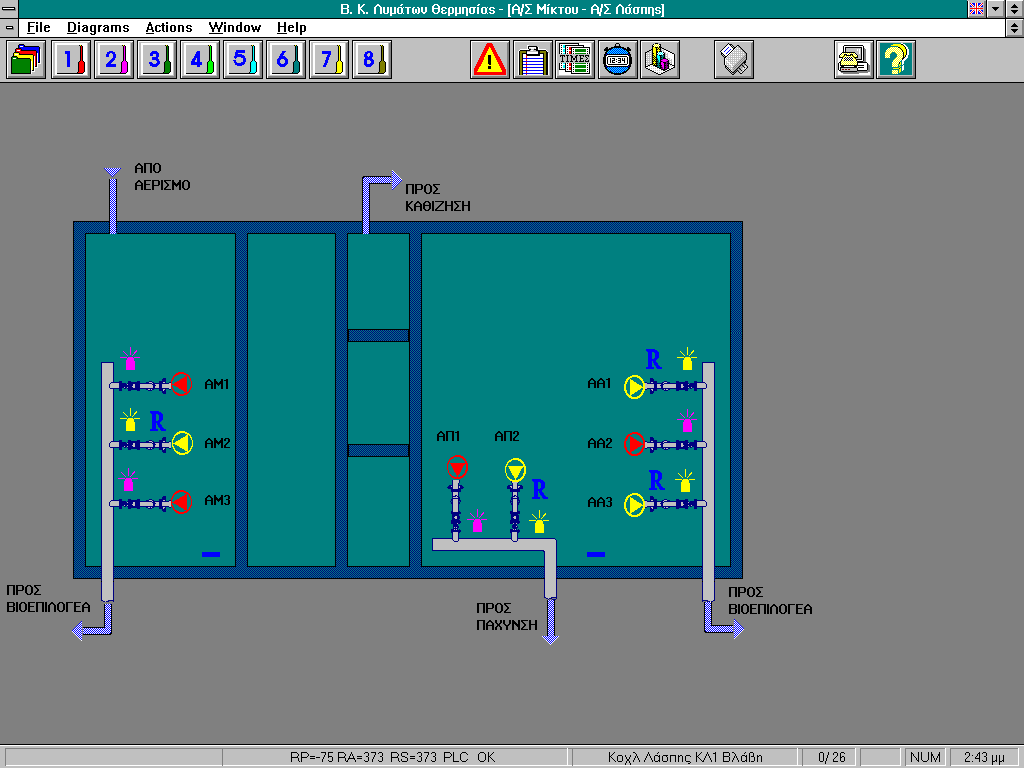Image resolution: width=1024 pixels, height=768 pixels.
Task: Open the clipboard report icon
Action: coord(533,60)
